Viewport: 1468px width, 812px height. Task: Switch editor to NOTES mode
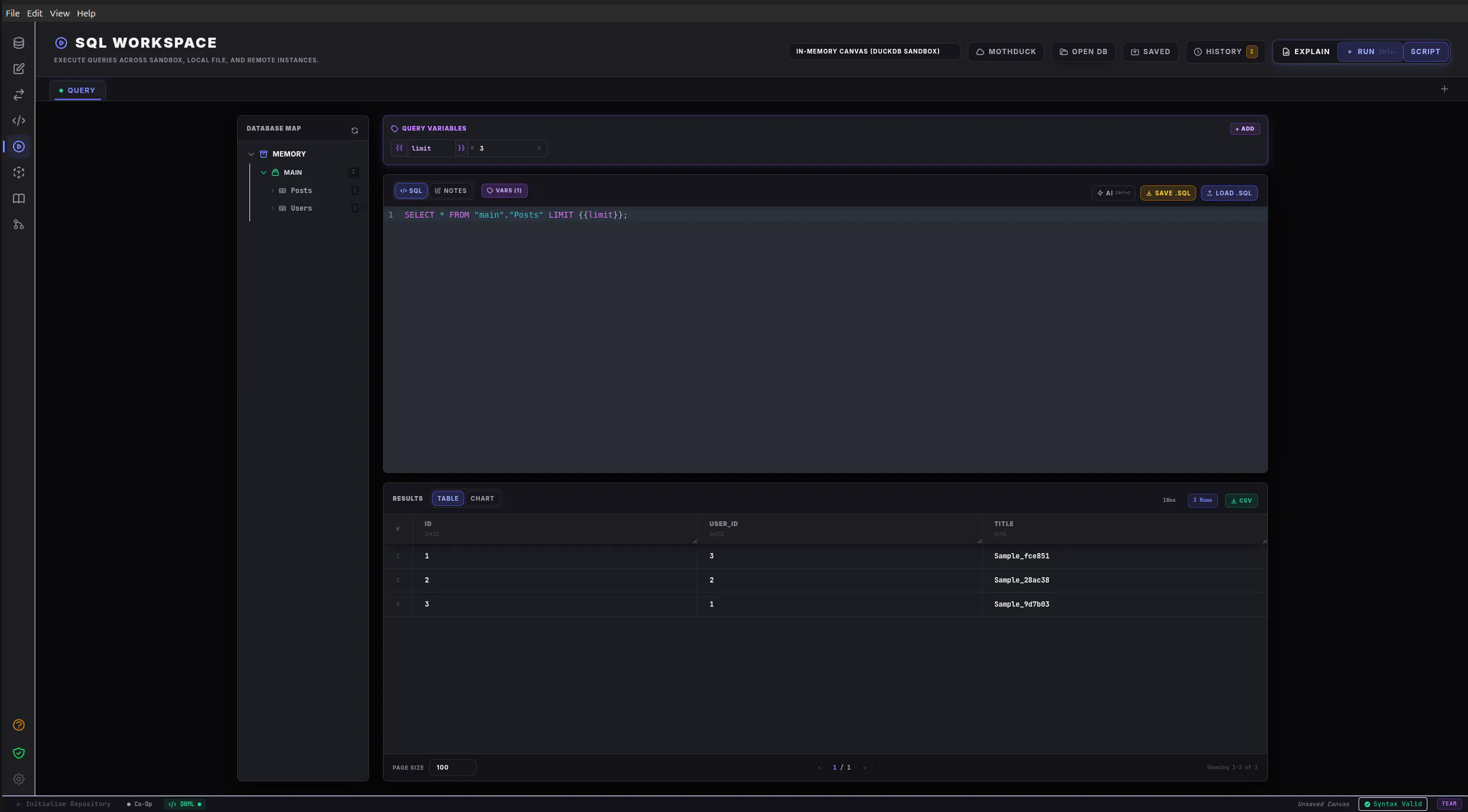(451, 191)
